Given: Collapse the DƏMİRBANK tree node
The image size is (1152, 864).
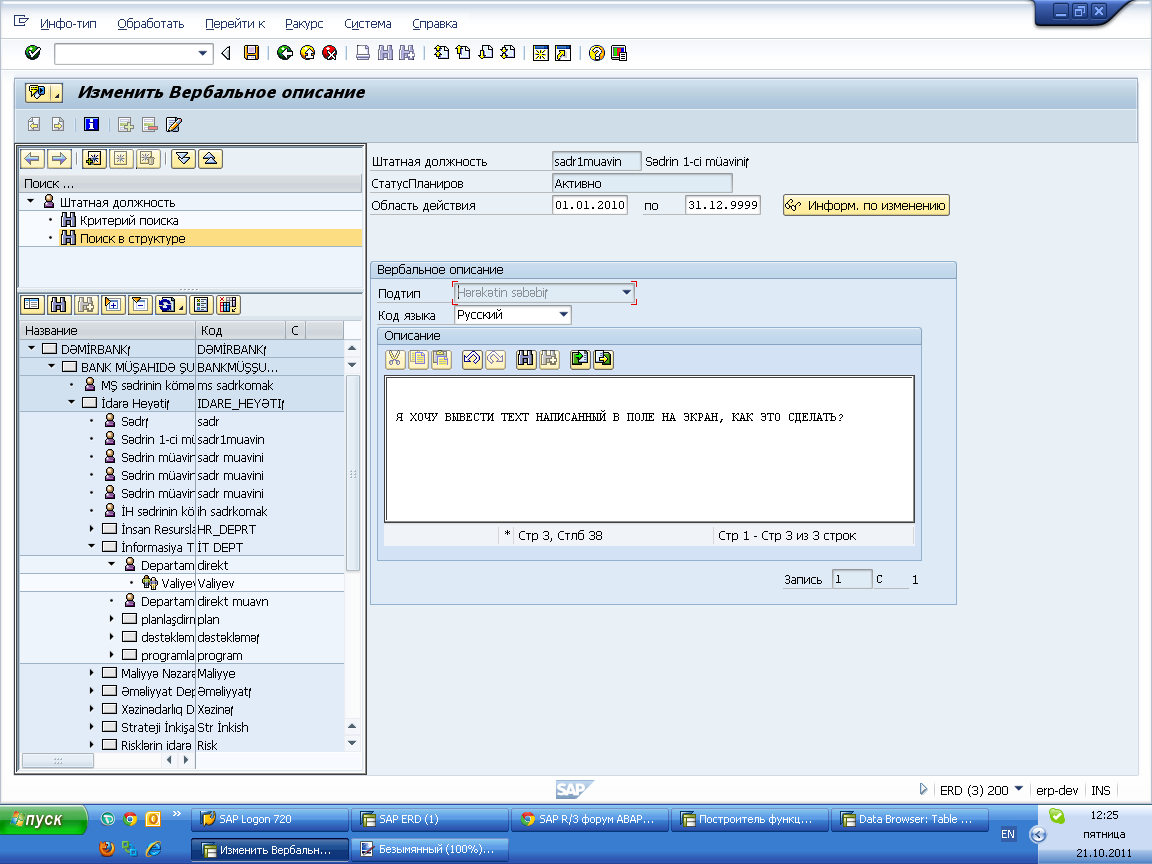Looking at the screenshot, I should coord(31,348).
